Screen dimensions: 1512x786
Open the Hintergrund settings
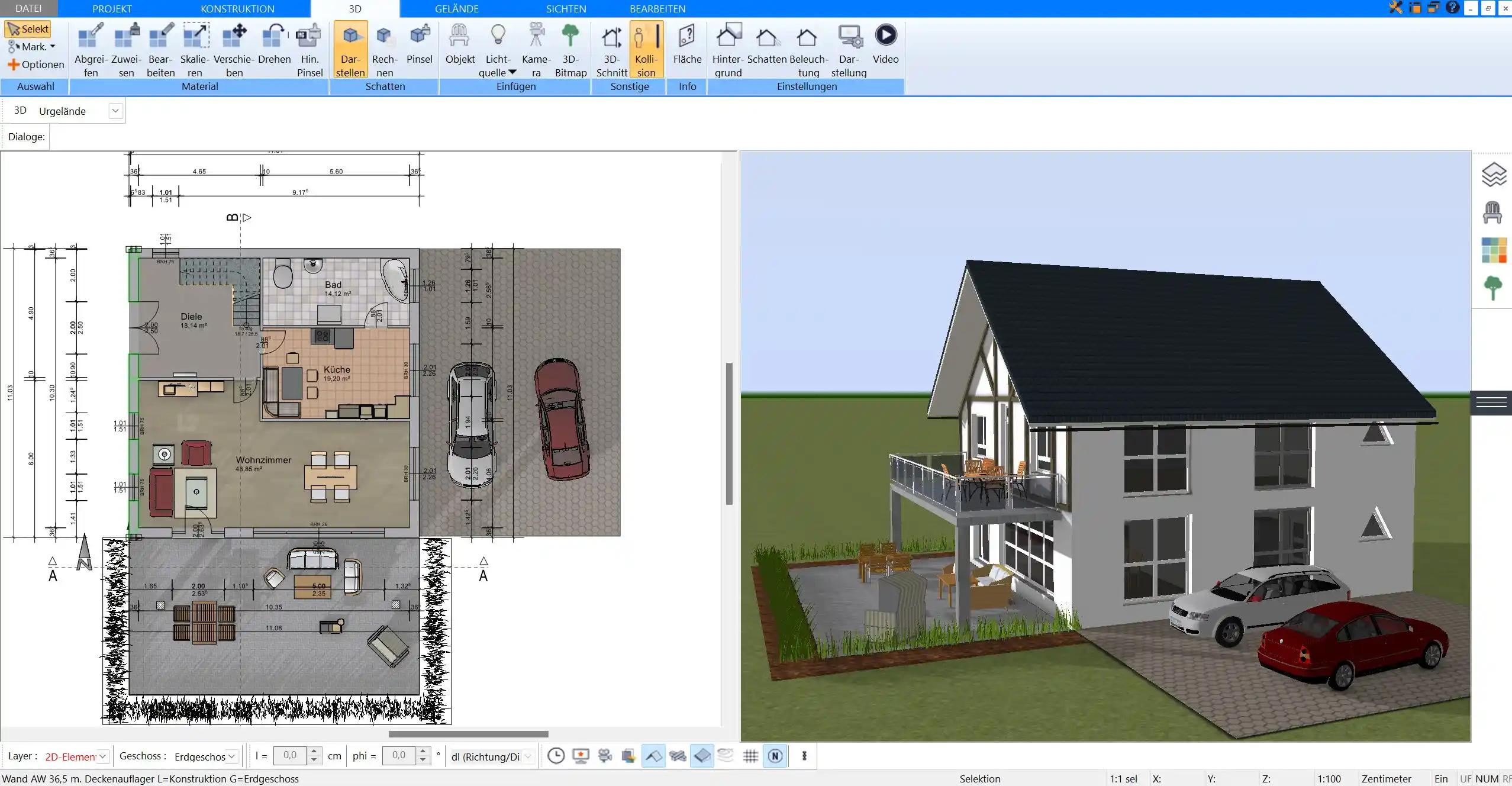(x=728, y=50)
